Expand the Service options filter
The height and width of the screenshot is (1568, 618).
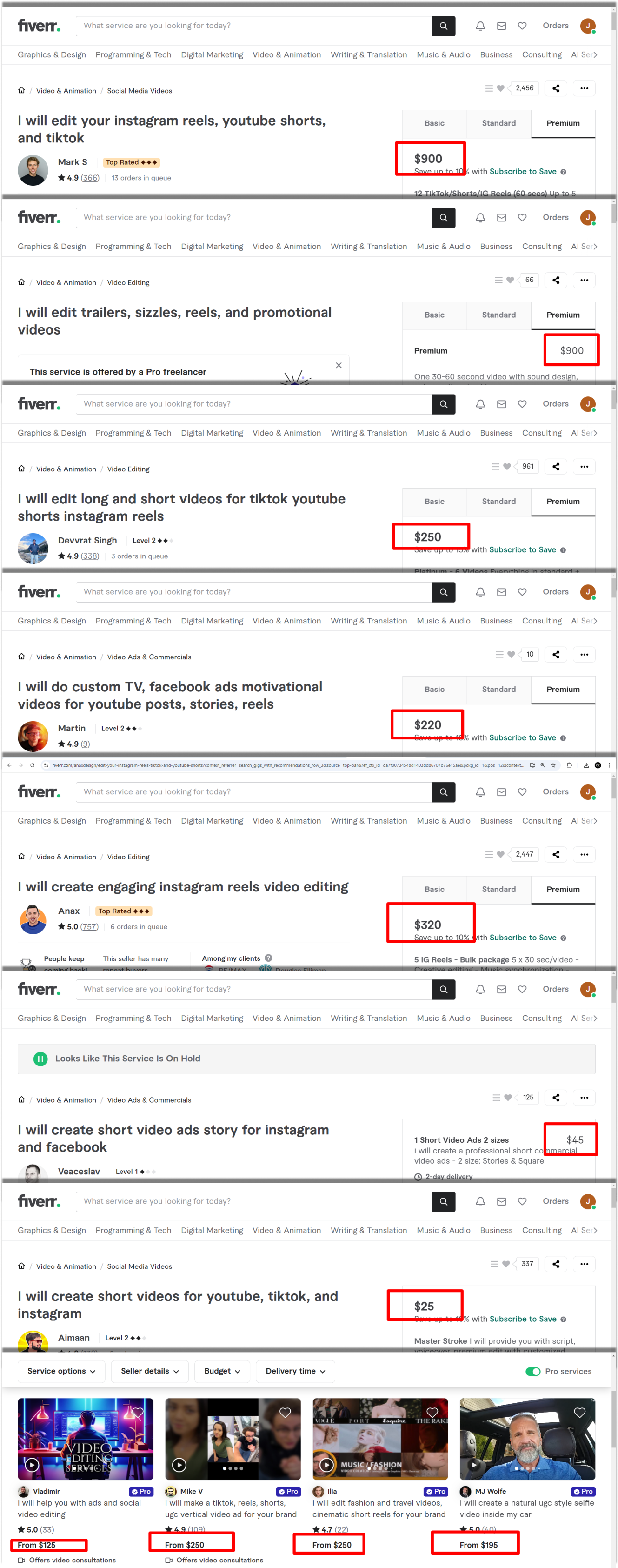tap(61, 1371)
